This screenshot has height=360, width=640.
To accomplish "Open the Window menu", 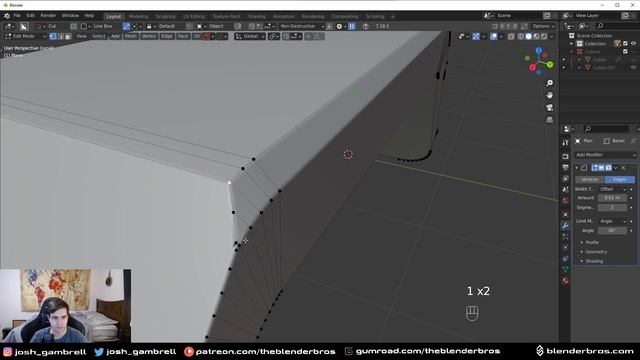I will [70, 16].
